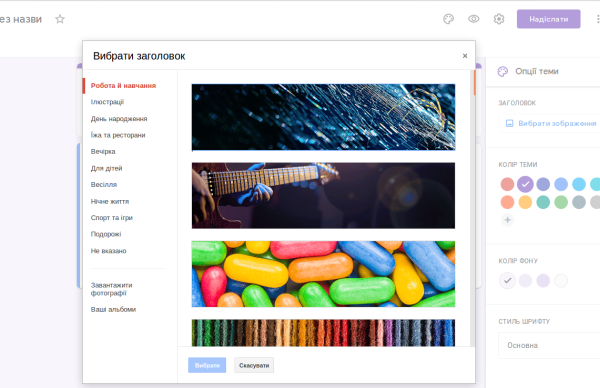600x388 pixels.
Task: Open Робота й навчання category
Action: coord(123,86)
